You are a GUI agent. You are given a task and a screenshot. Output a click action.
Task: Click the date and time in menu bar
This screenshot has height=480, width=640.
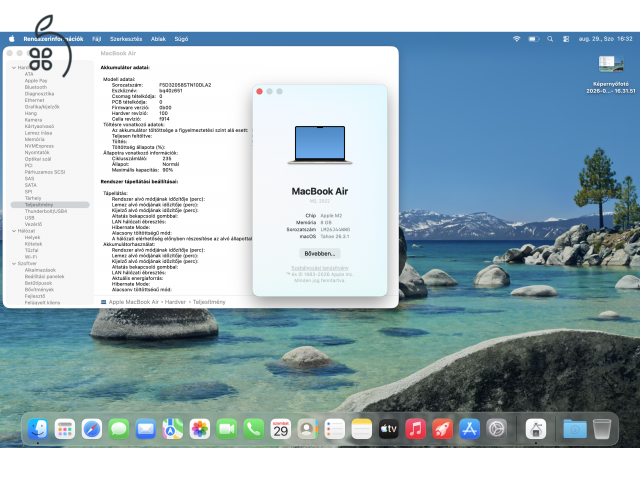(x=605, y=39)
